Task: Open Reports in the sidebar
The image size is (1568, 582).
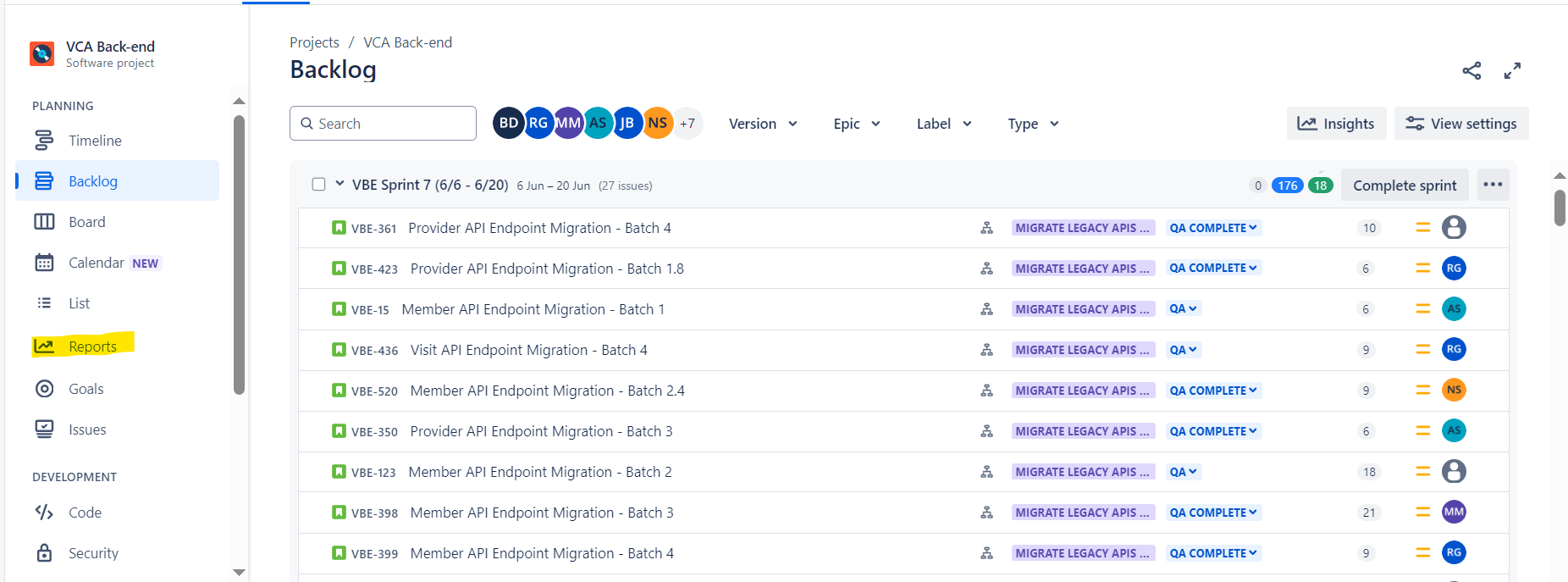Action: (92, 346)
